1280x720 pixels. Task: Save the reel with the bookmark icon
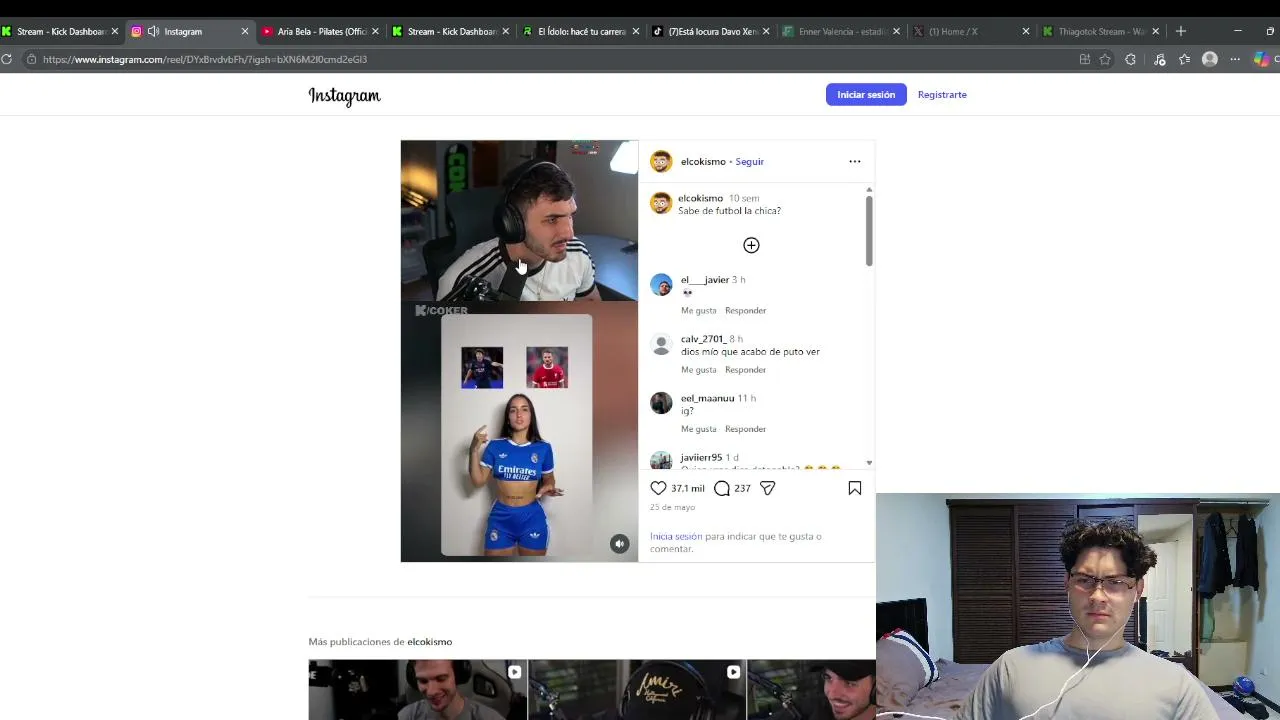(x=855, y=488)
